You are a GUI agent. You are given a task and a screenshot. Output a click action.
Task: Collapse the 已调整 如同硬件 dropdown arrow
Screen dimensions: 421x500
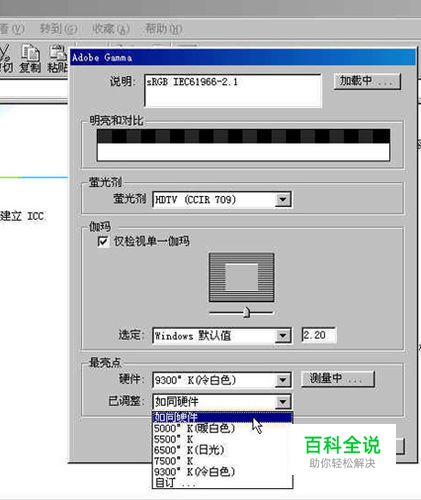(283, 402)
